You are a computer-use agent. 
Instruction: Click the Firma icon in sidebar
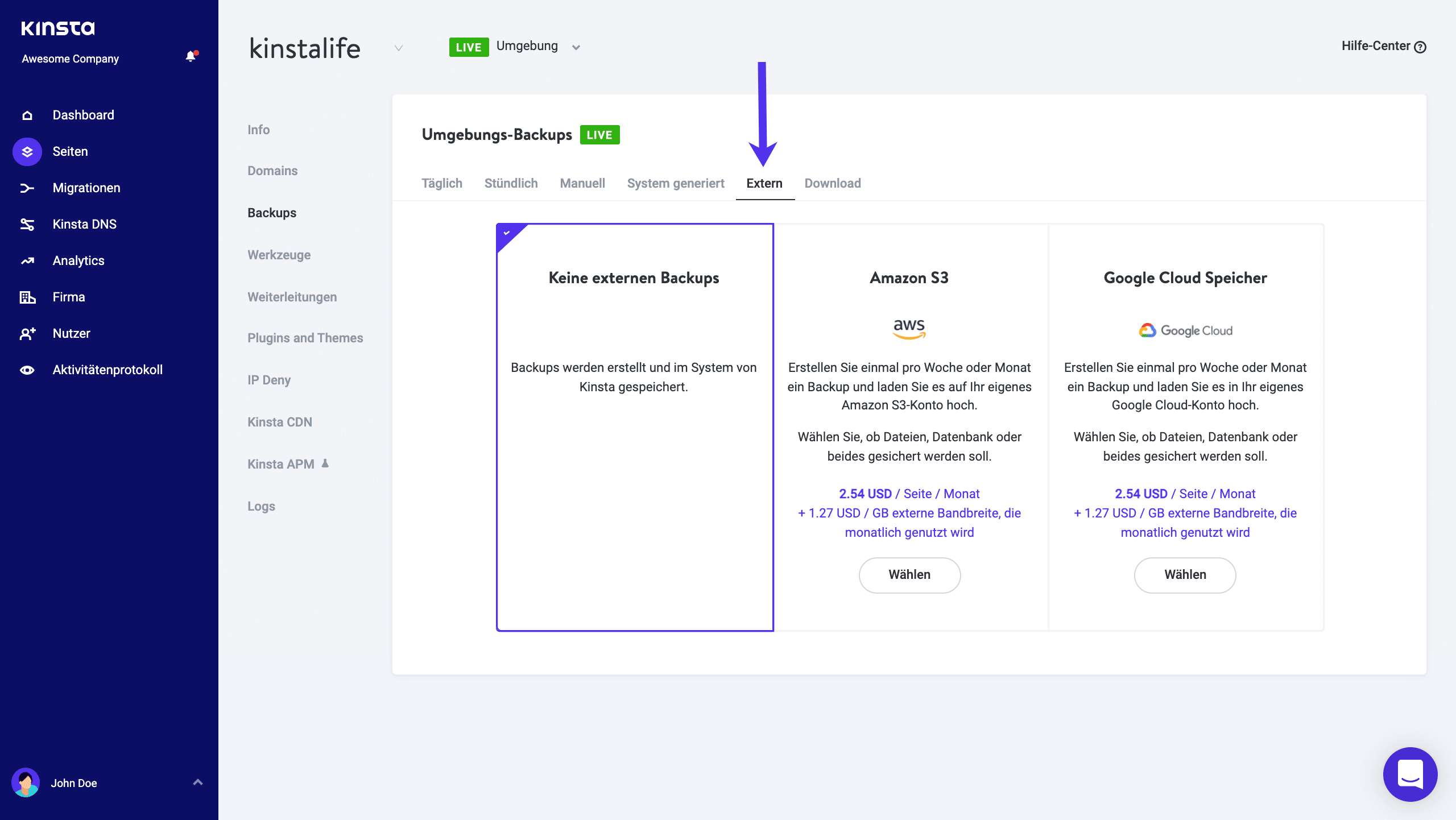click(x=27, y=297)
